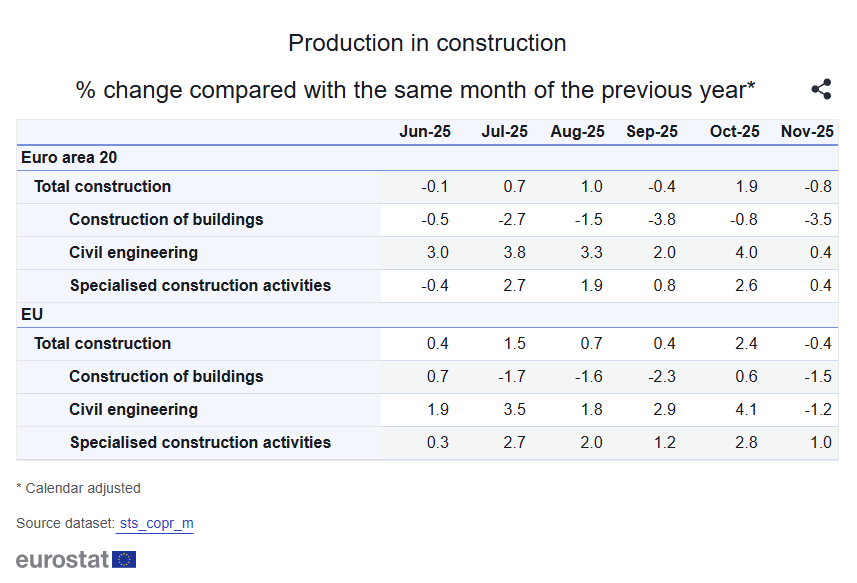The width and height of the screenshot is (857, 583).
Task: Click the Nov-25 column header
Action: coord(807,132)
